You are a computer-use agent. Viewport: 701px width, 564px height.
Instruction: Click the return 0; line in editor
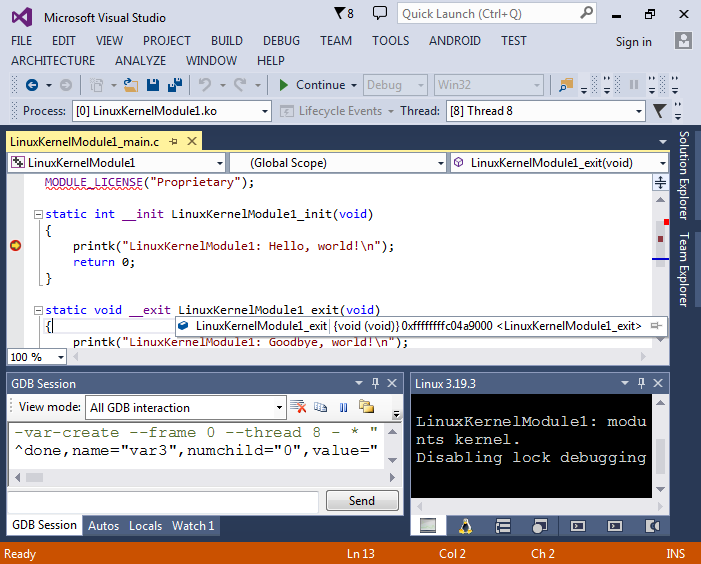pos(104,262)
